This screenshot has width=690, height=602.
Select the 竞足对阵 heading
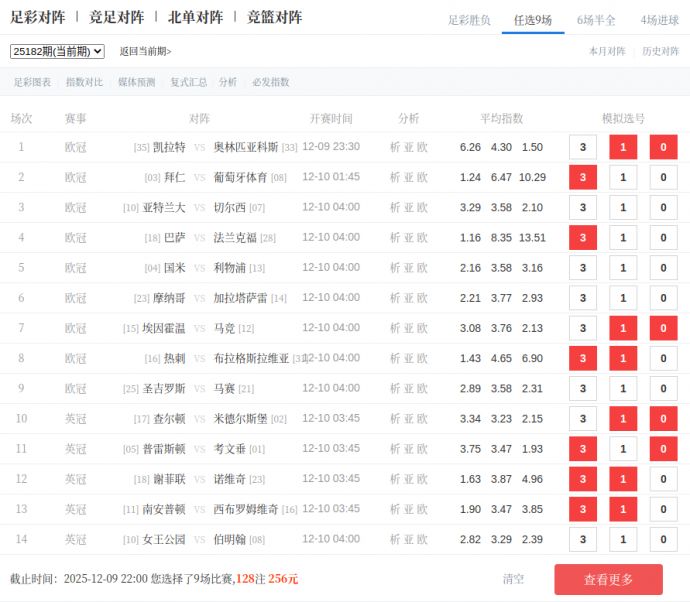coord(117,17)
